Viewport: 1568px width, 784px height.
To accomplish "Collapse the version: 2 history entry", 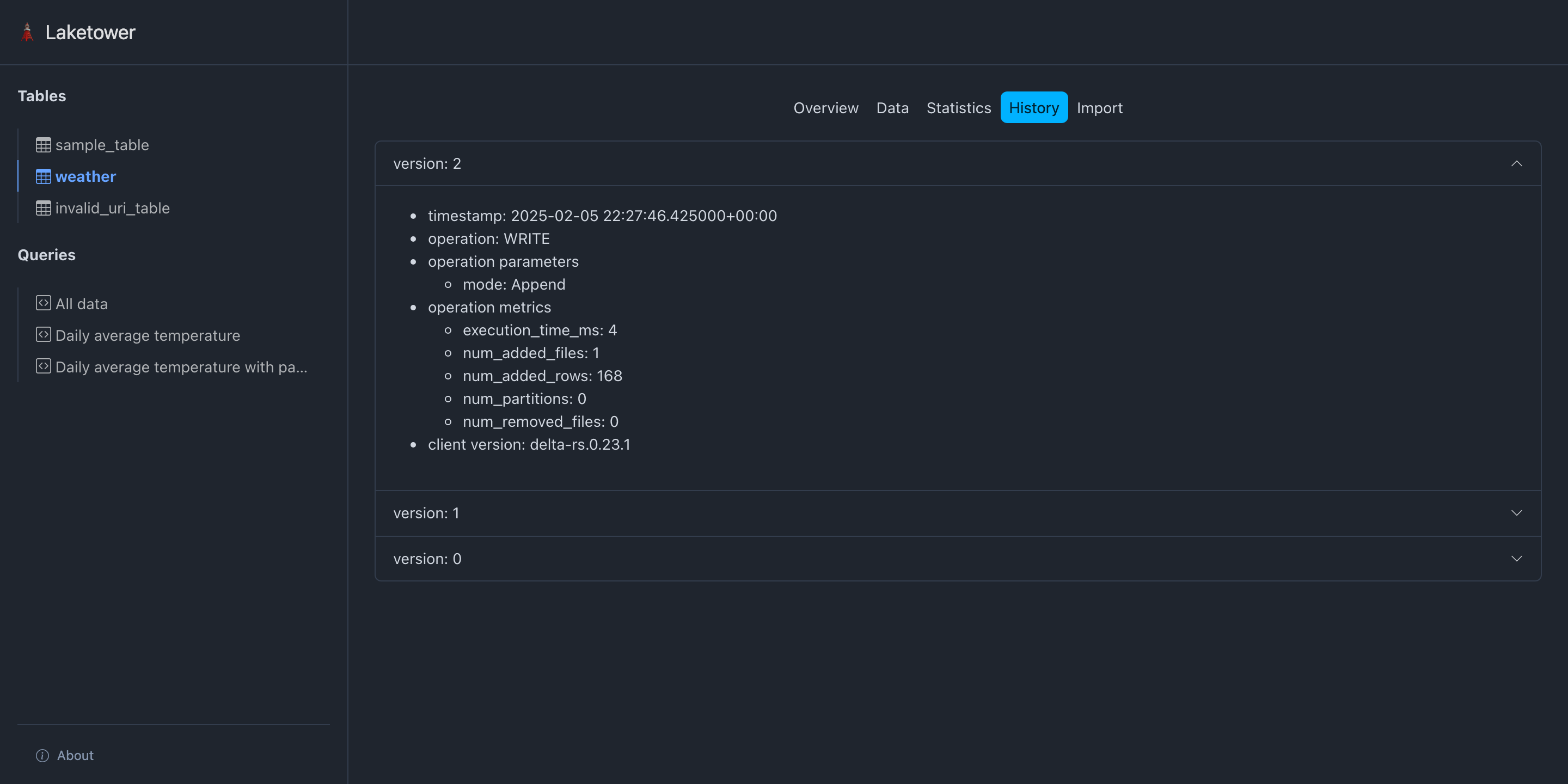I will pos(1517,163).
